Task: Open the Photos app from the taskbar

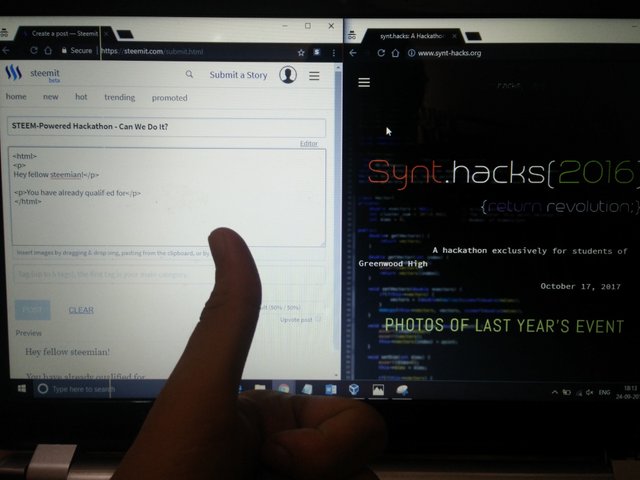Action: [378, 390]
